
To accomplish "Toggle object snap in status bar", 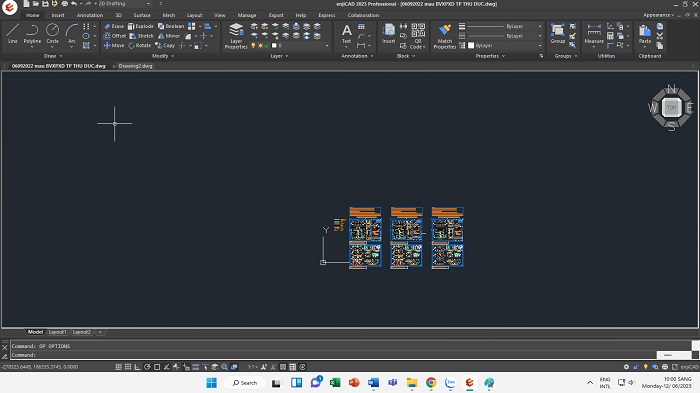I will pyautogui.click(x=157, y=367).
